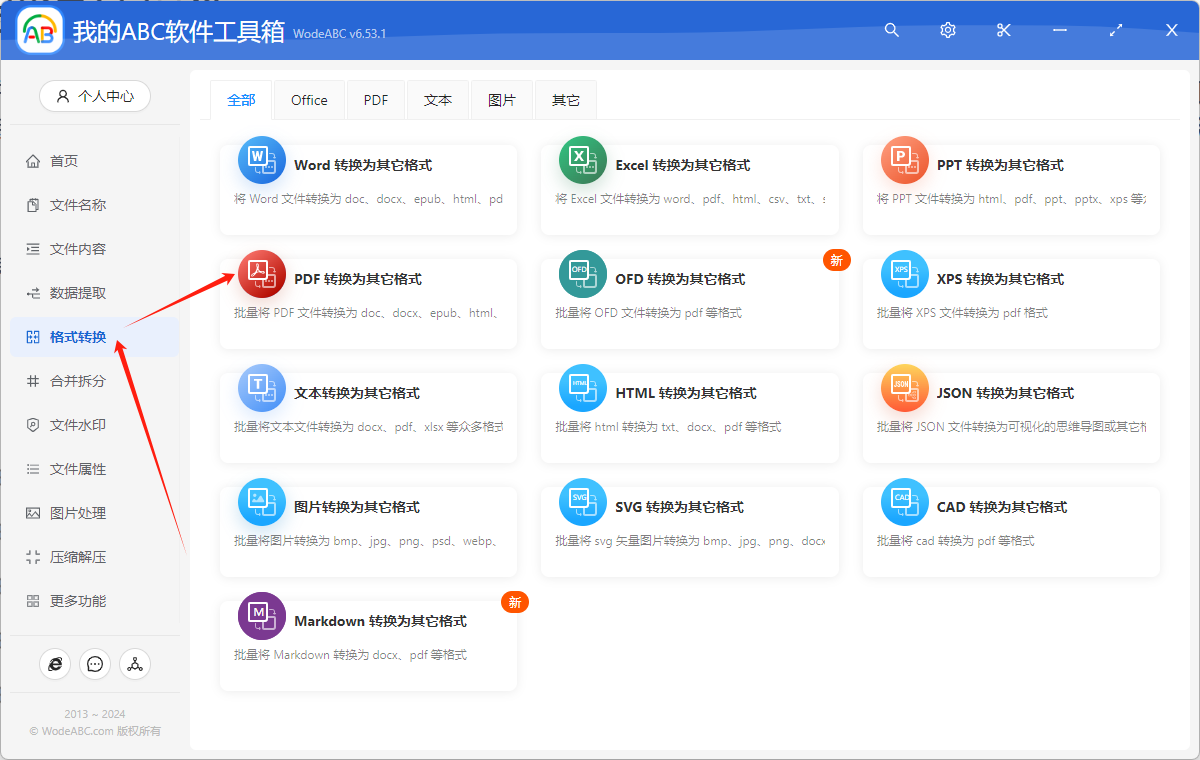Click the scissors icon in the title bar

1003,30
